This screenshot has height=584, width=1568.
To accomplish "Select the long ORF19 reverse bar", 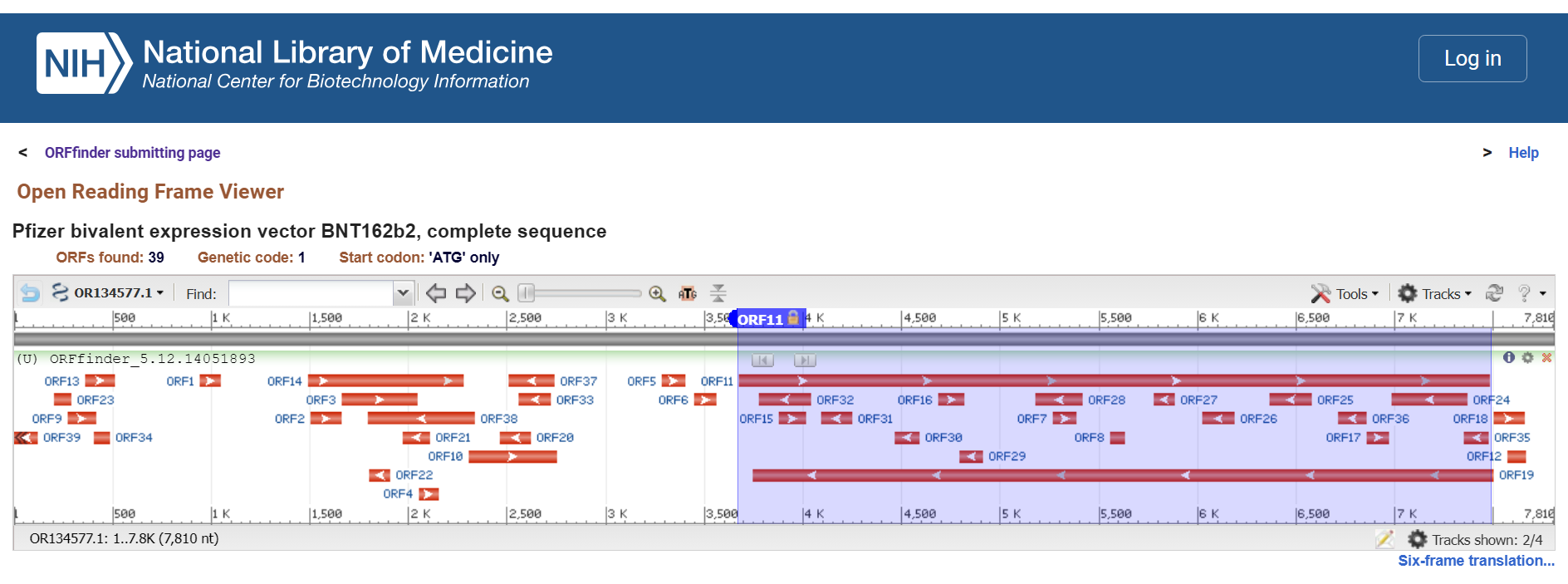I will point(1122,475).
